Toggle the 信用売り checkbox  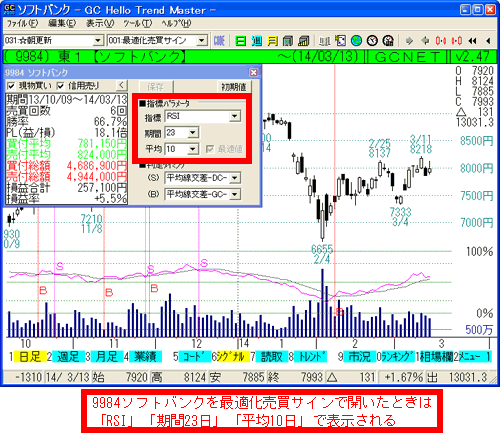(x=60, y=86)
